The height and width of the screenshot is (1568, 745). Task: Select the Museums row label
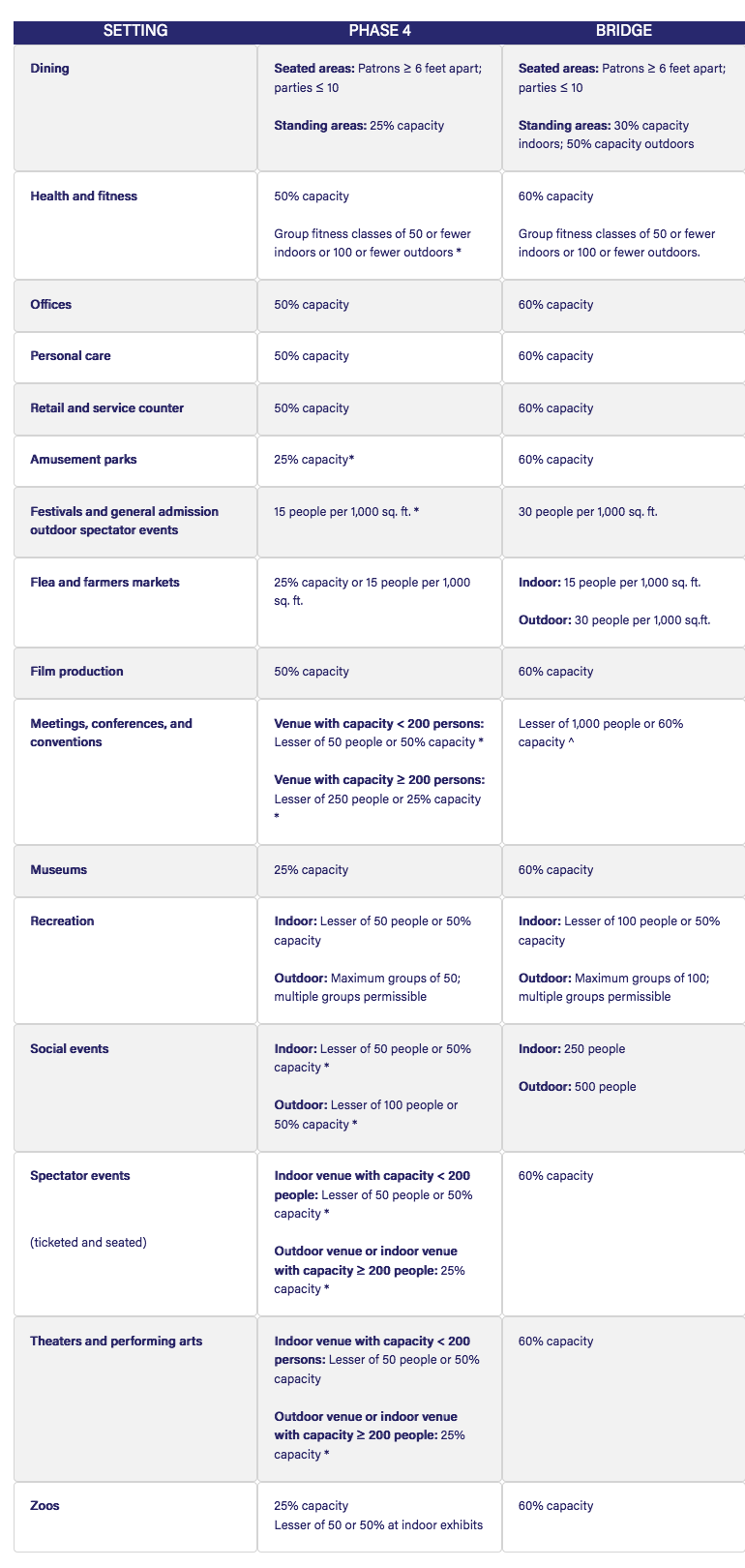[58, 870]
